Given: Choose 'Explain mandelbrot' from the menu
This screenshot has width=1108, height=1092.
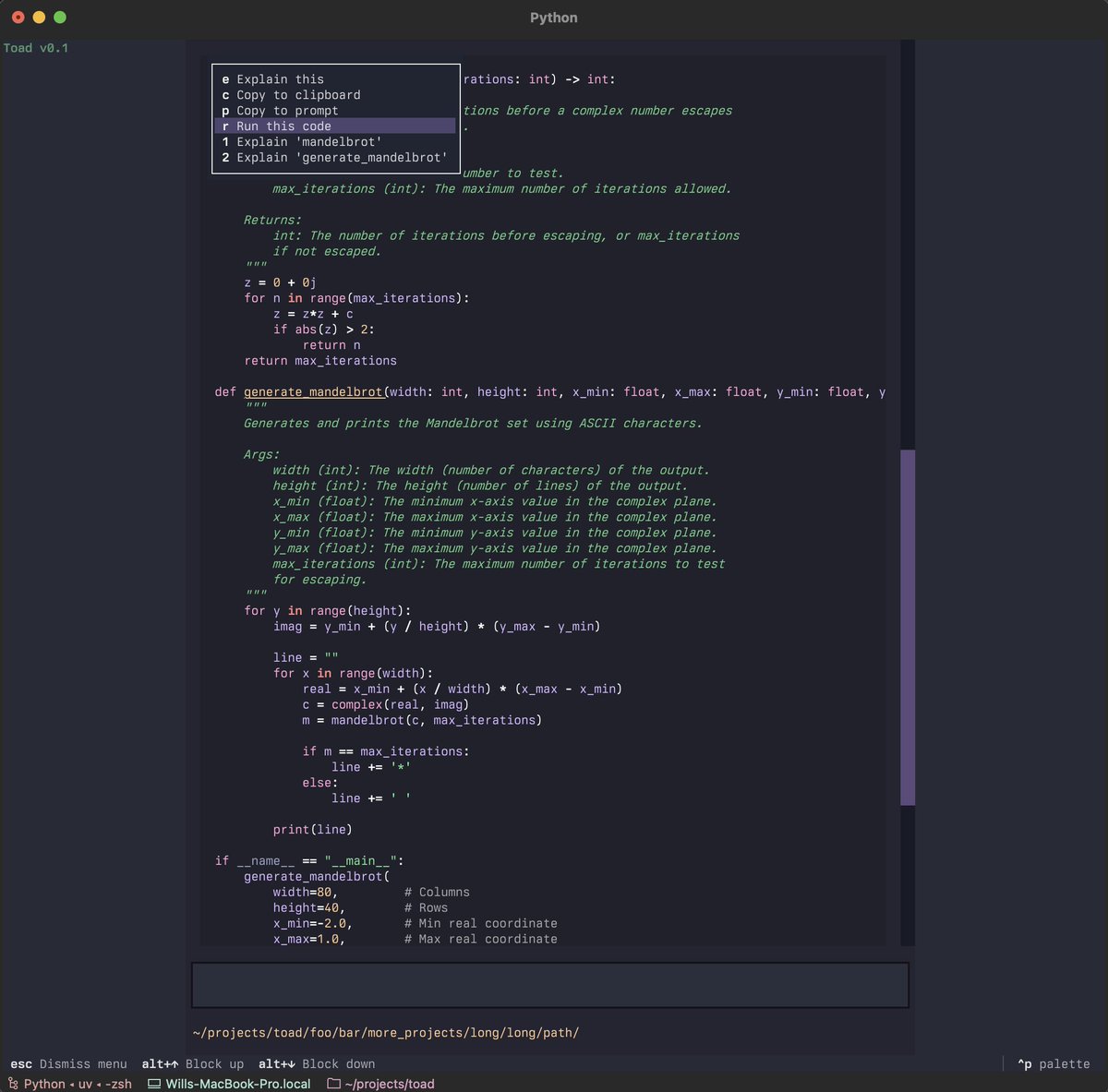Looking at the screenshot, I should point(303,141).
